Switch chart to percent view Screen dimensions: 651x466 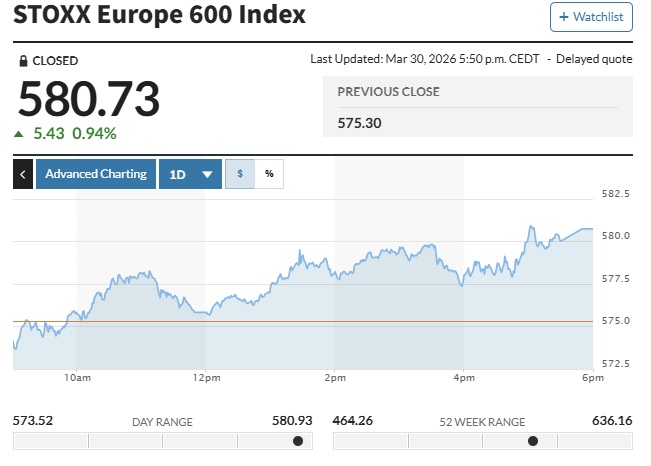(x=269, y=174)
